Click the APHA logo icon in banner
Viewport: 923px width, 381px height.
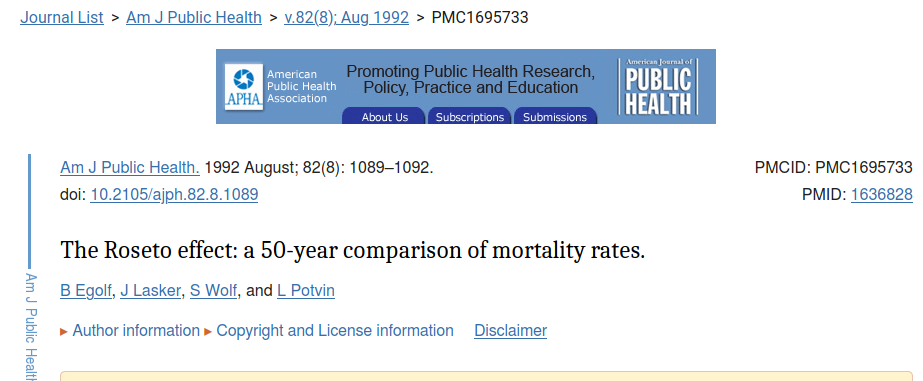(x=244, y=87)
